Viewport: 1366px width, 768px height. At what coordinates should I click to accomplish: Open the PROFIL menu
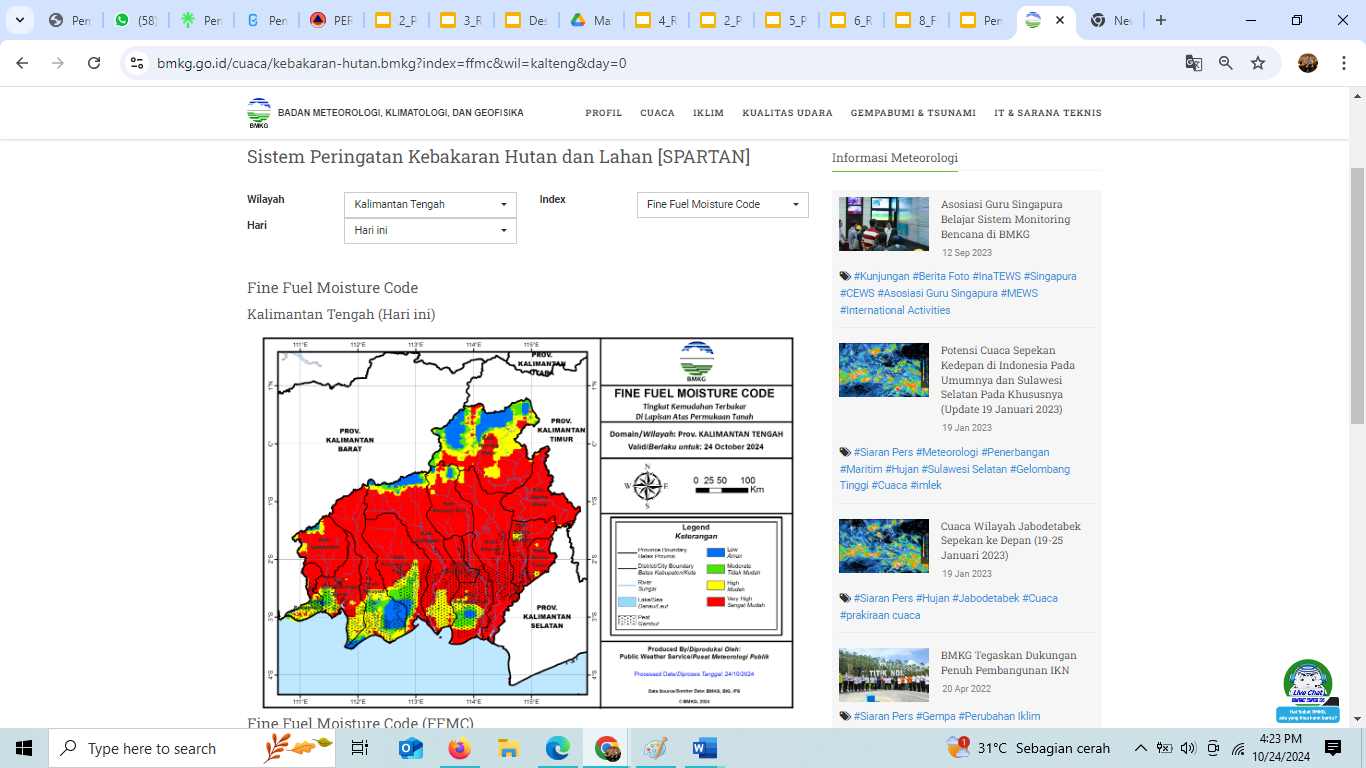click(604, 113)
